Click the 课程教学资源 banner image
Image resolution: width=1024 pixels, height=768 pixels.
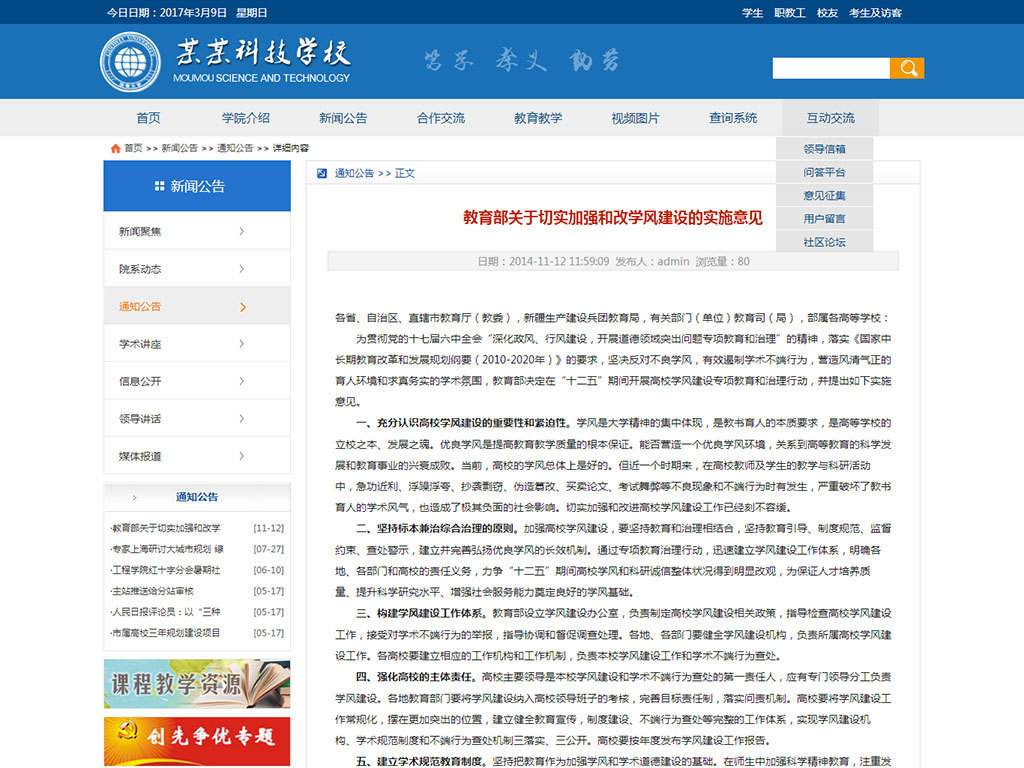pos(197,684)
